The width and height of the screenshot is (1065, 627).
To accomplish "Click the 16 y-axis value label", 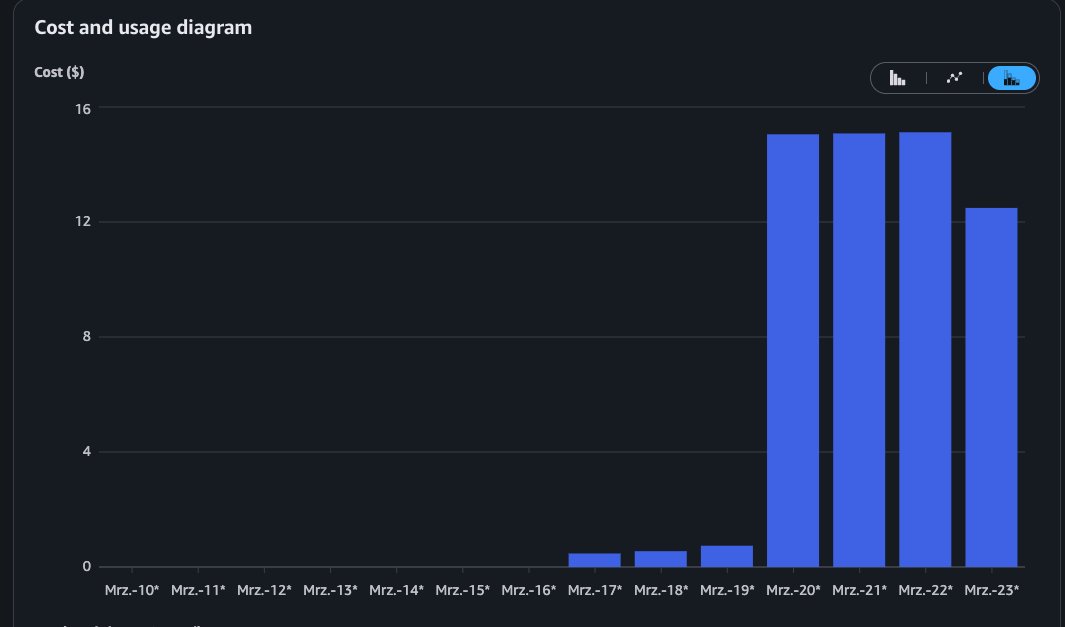I will (84, 108).
